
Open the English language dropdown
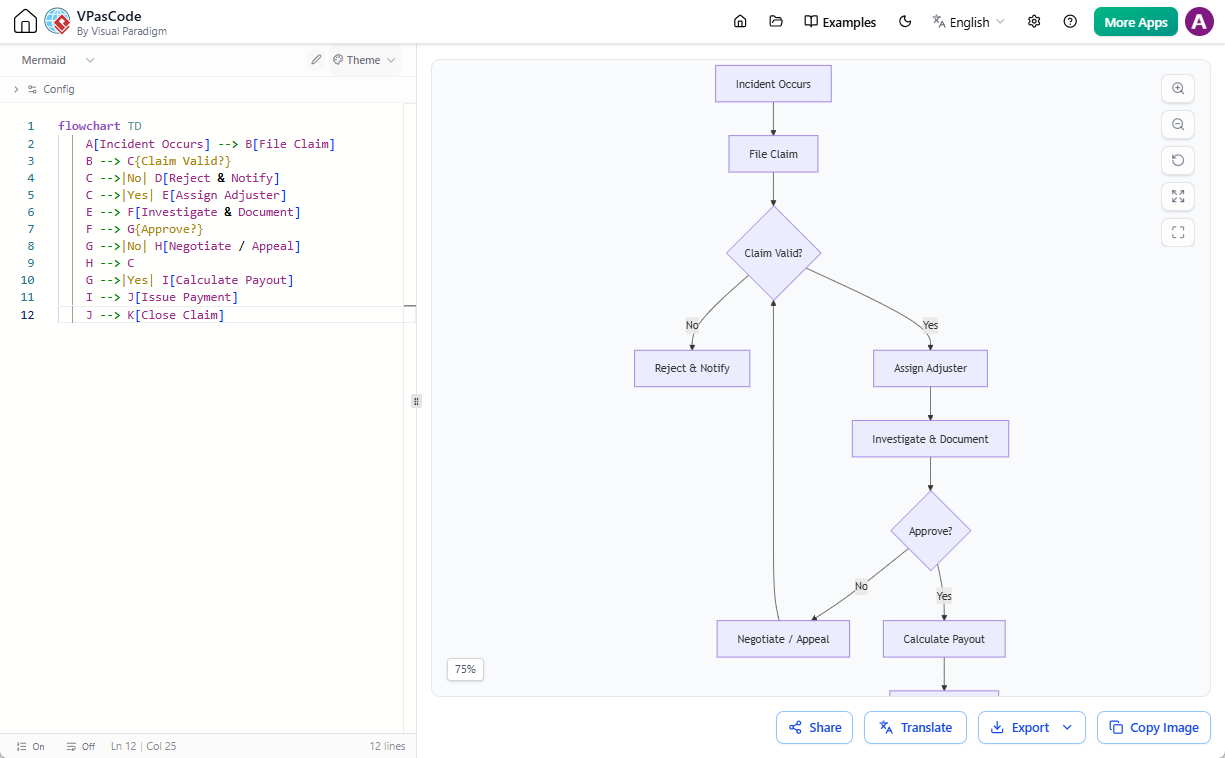(x=968, y=22)
